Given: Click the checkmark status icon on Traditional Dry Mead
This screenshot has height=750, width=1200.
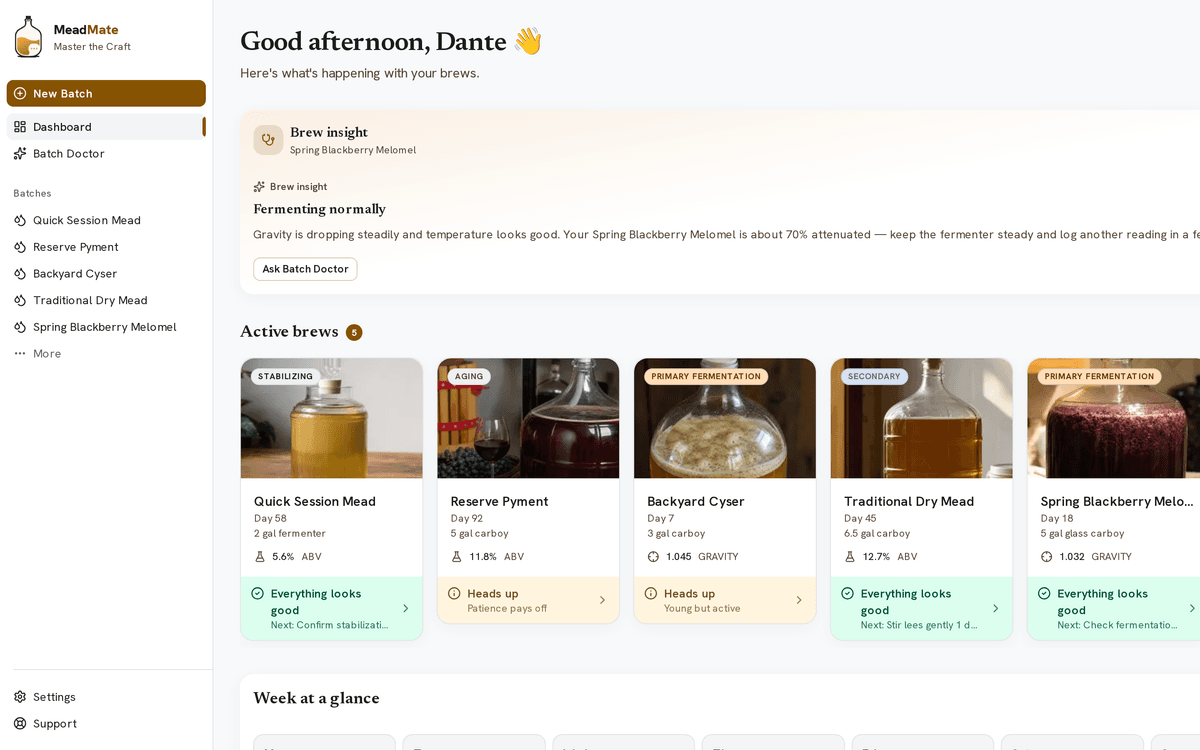Looking at the screenshot, I should coord(848,593).
